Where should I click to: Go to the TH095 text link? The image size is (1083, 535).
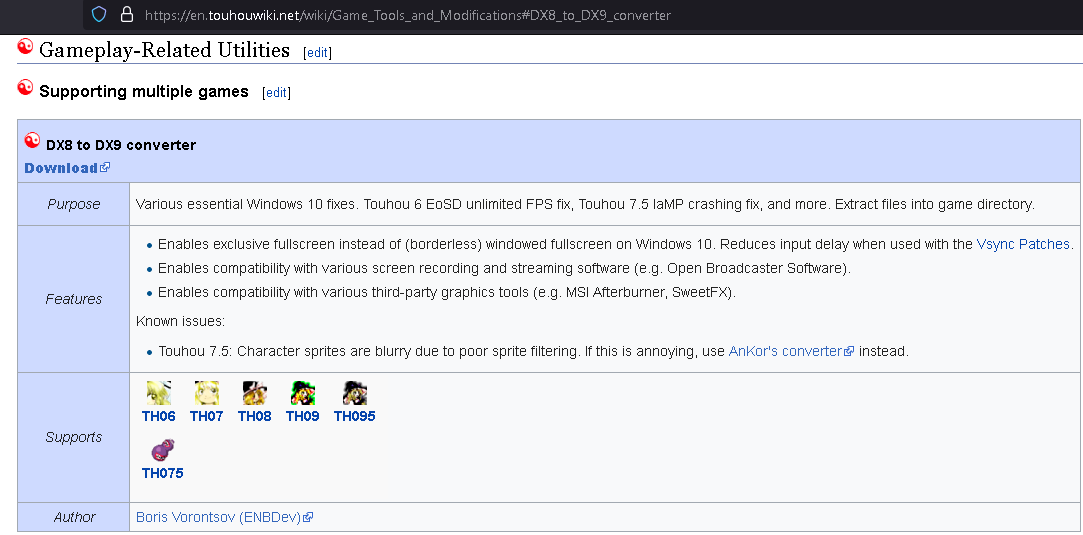coord(354,416)
